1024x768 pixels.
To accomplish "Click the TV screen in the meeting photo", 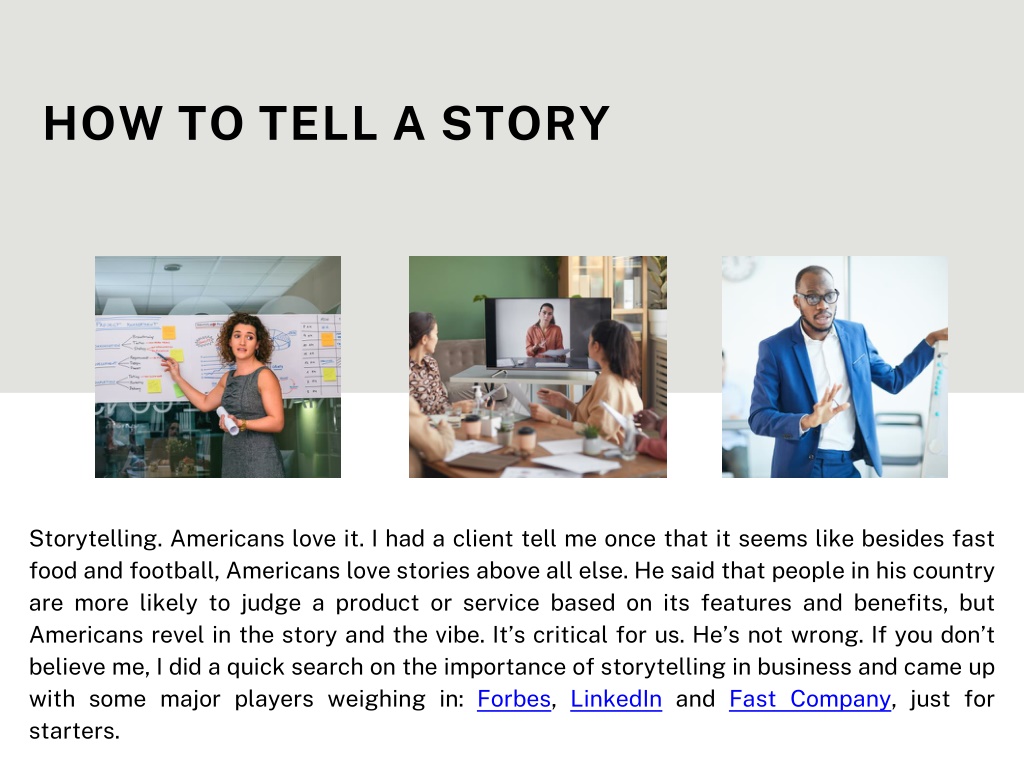I will coord(548,334).
